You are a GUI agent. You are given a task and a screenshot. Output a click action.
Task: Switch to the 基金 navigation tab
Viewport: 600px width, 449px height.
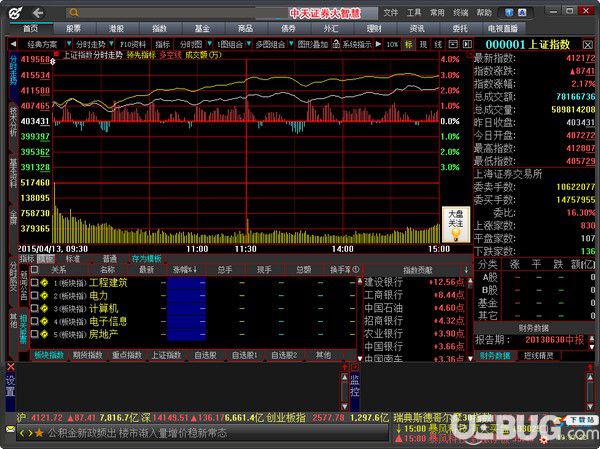(202, 28)
